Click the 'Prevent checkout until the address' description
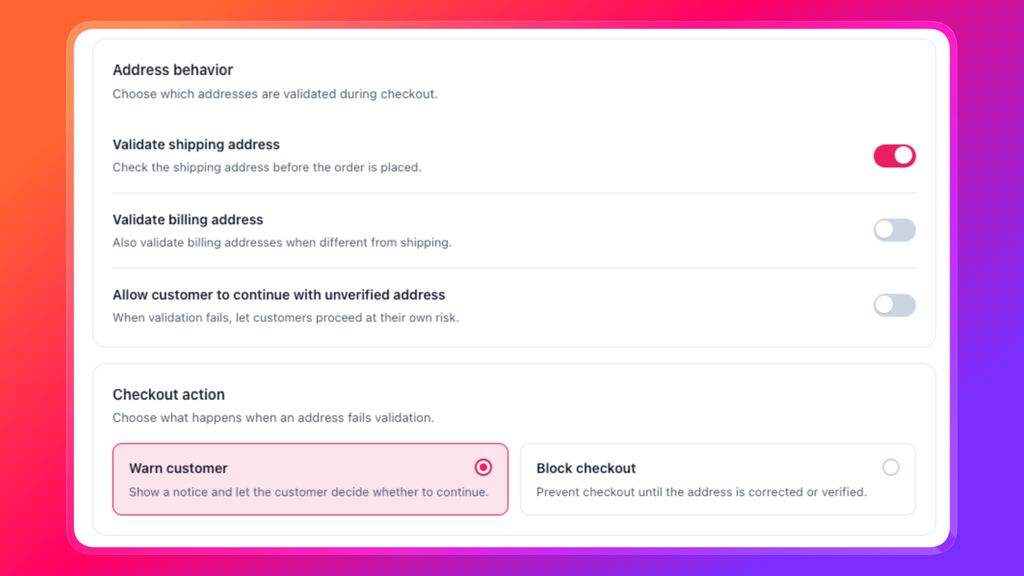Screen dimensions: 1024x576 [x=701, y=492]
